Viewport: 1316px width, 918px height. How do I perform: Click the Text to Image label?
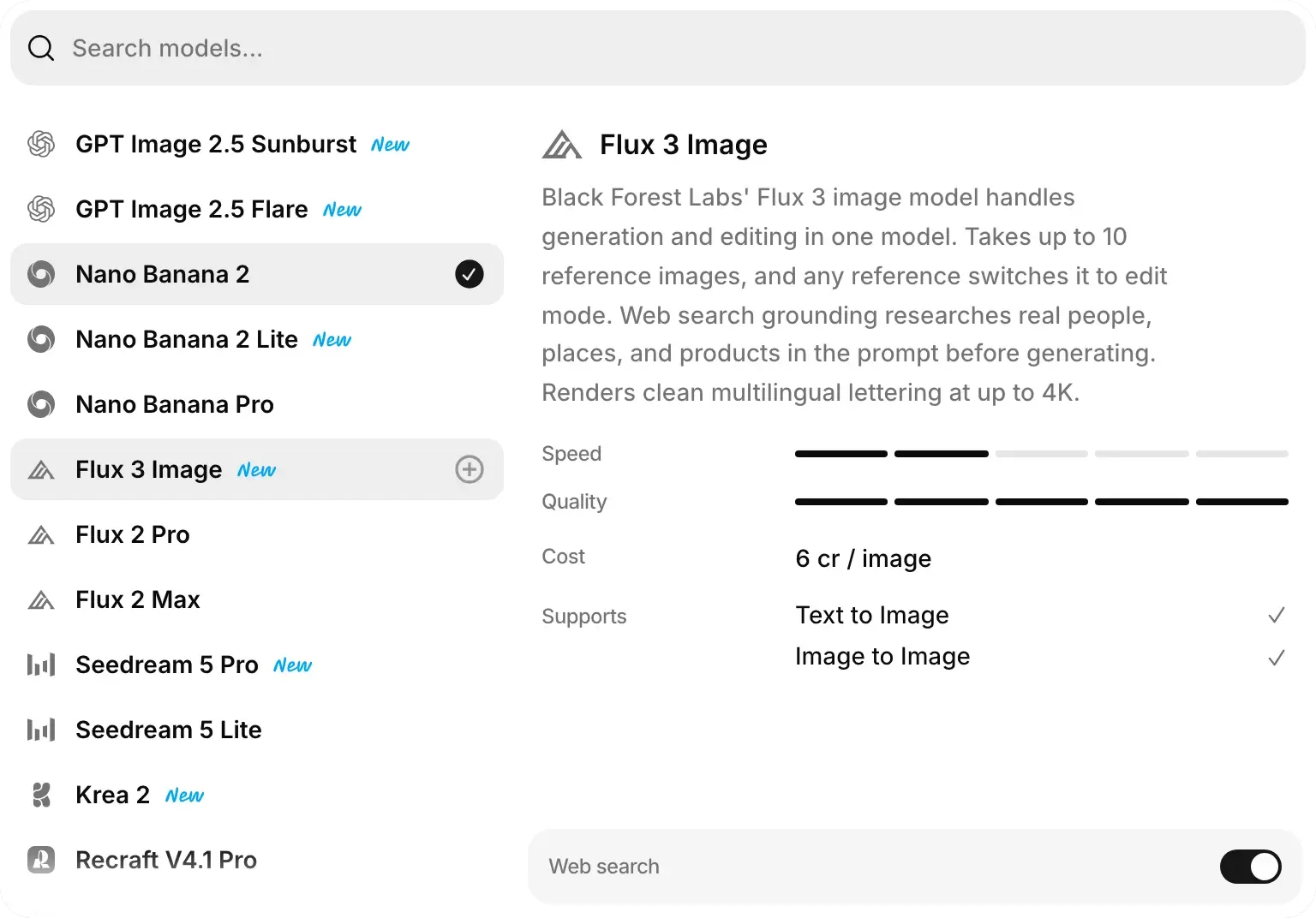872,615
